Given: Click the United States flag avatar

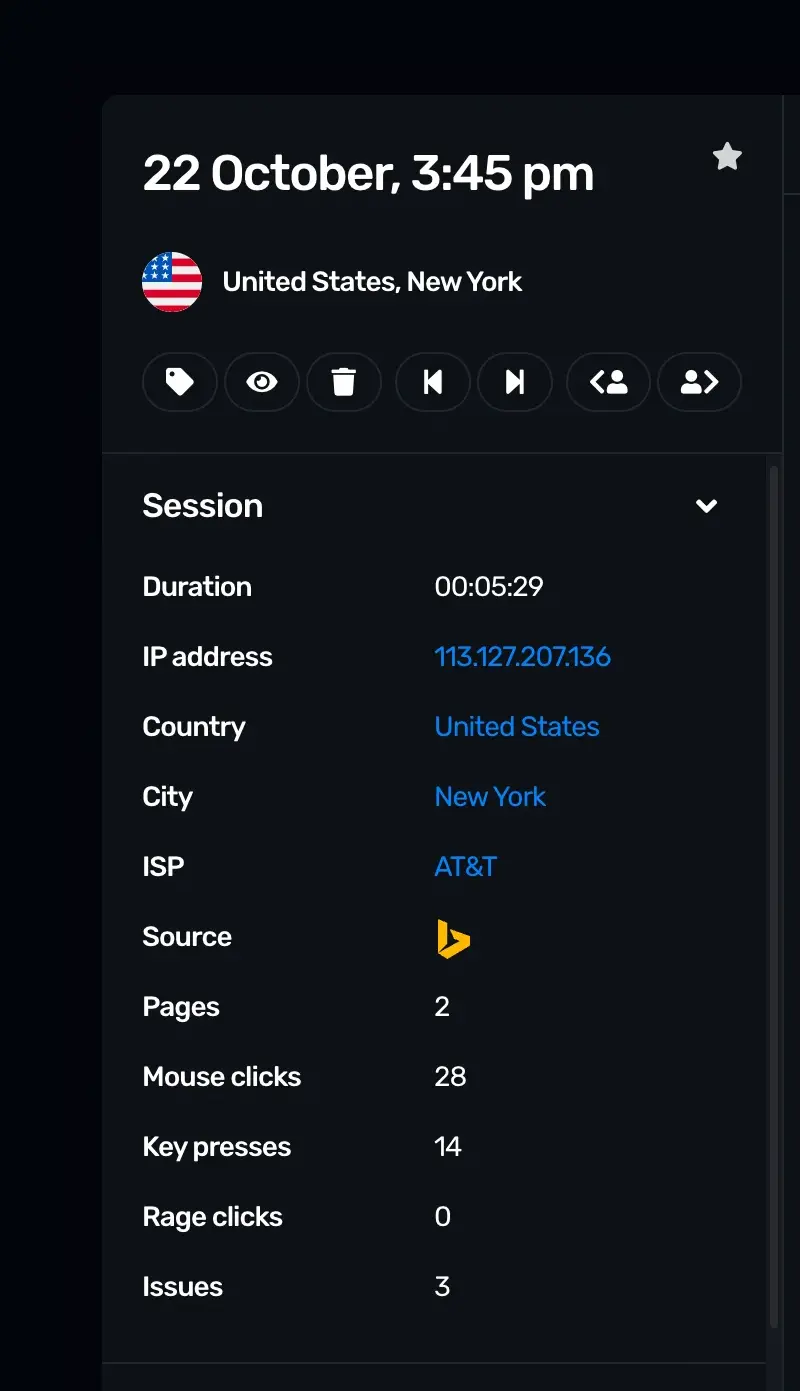Looking at the screenshot, I should pos(172,281).
